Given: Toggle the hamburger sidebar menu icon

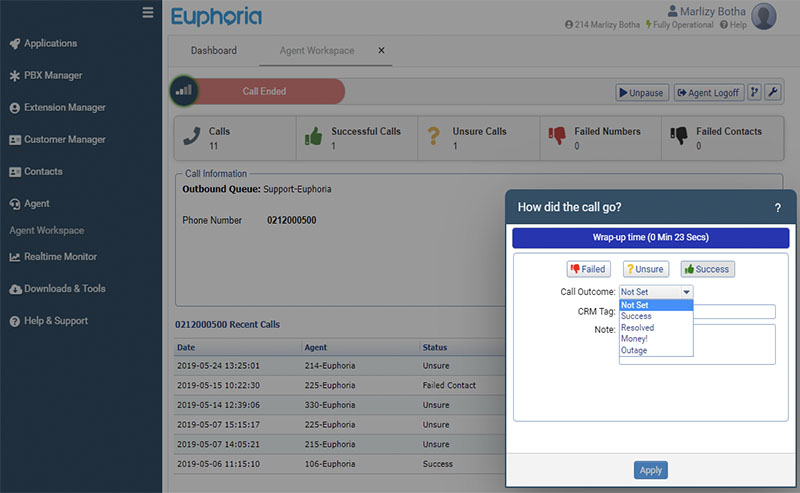Looking at the screenshot, I should pos(148,12).
